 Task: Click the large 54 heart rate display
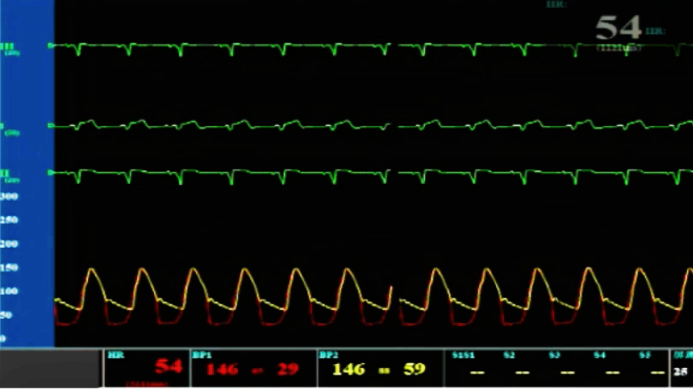pyautogui.click(x=618, y=28)
